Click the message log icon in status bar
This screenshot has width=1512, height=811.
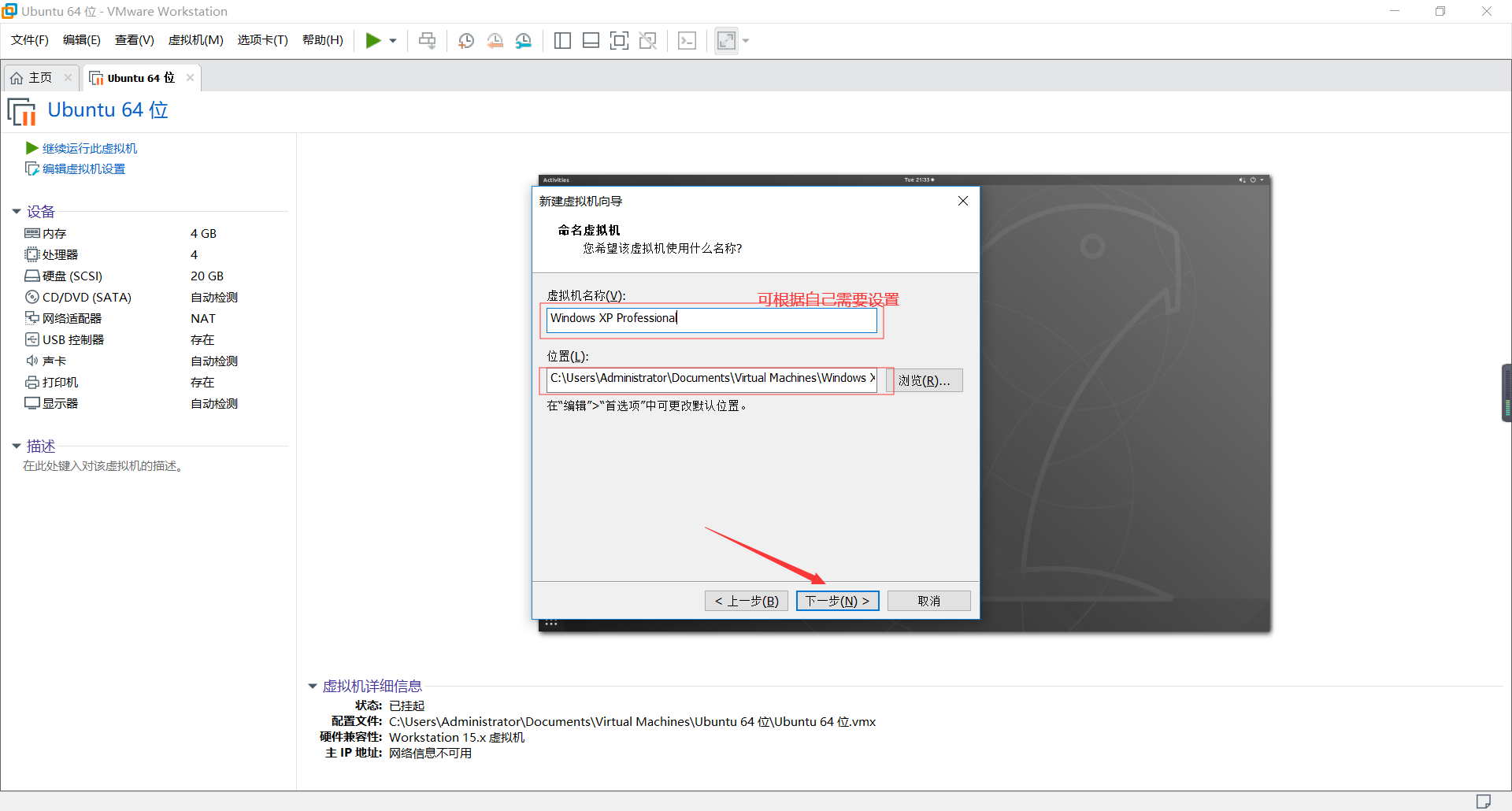(x=1484, y=802)
